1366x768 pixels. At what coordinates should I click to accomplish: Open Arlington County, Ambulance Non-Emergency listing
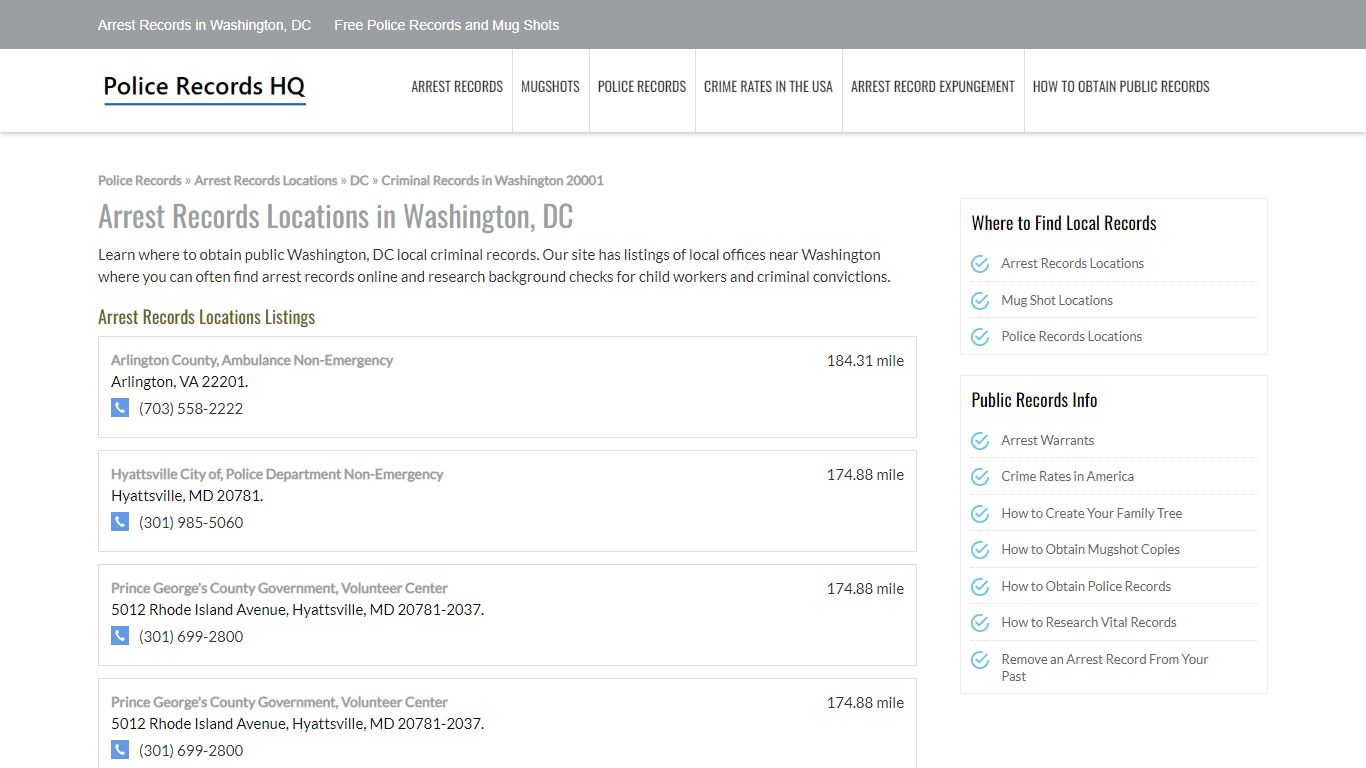252,360
